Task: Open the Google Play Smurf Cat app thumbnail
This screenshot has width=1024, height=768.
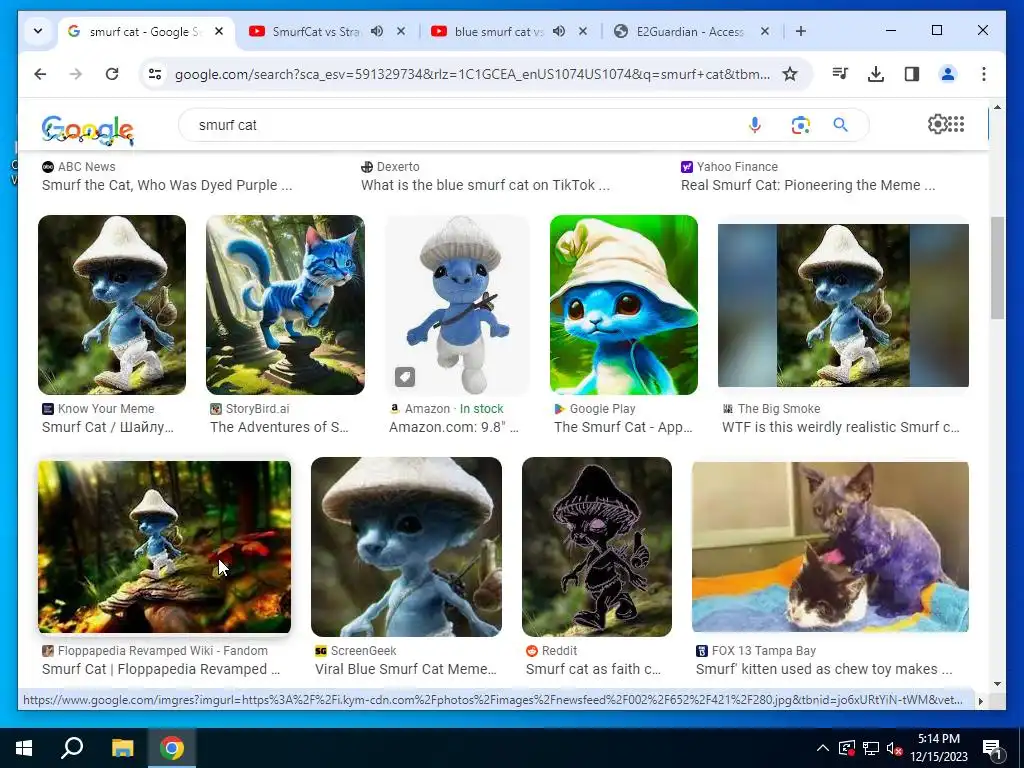Action: tap(624, 304)
